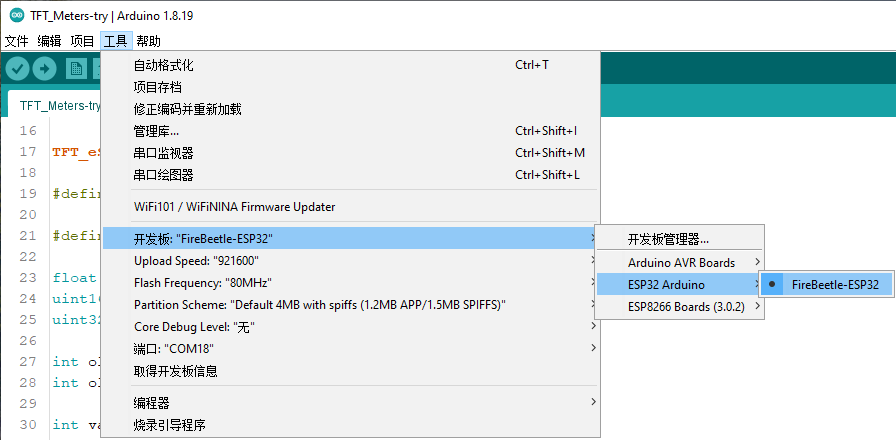Click the New sketch document icon
This screenshot has height=440, width=896.
75,69
